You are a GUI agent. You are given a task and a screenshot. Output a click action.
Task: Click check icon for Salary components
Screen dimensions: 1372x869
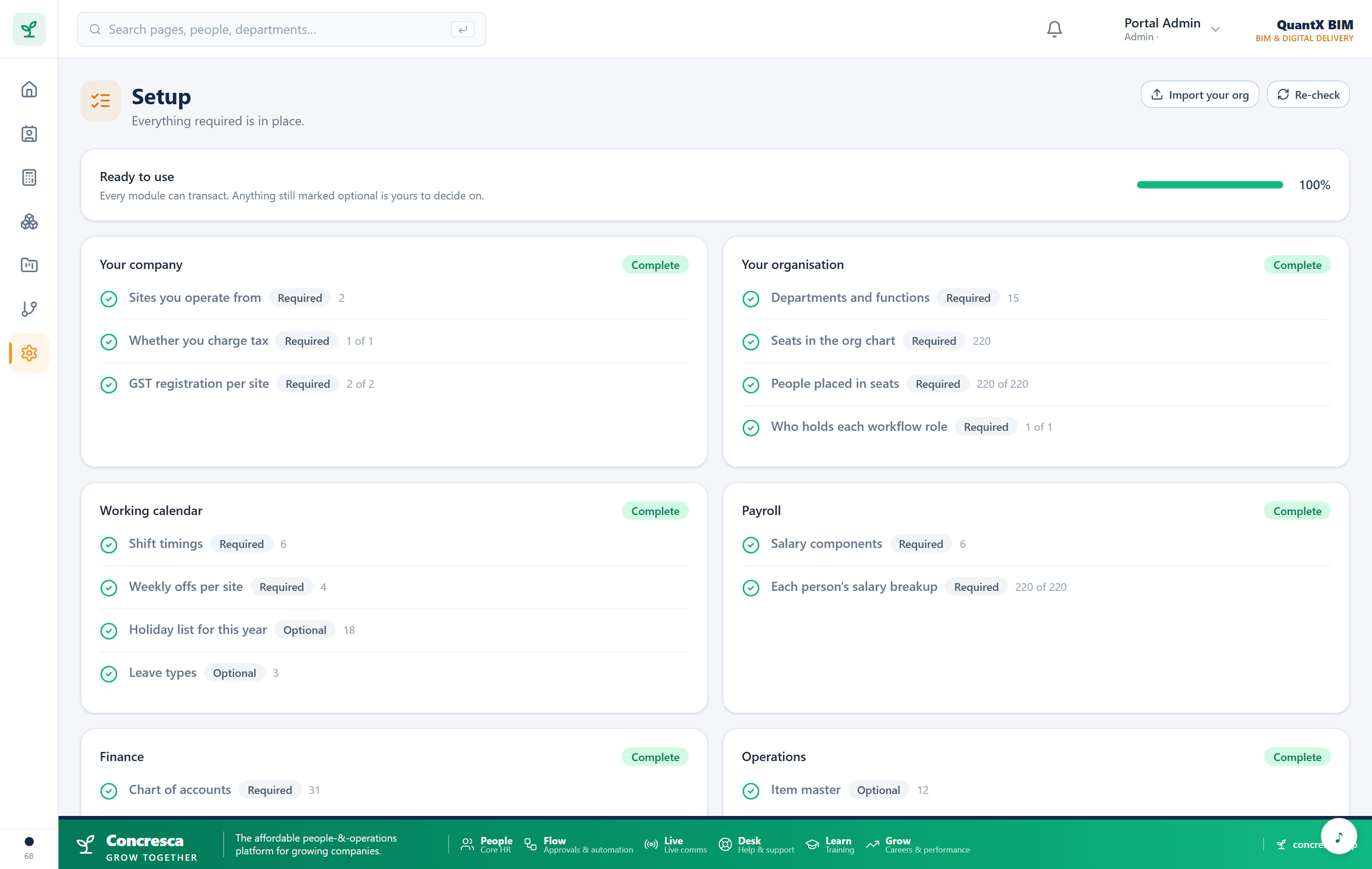click(750, 545)
